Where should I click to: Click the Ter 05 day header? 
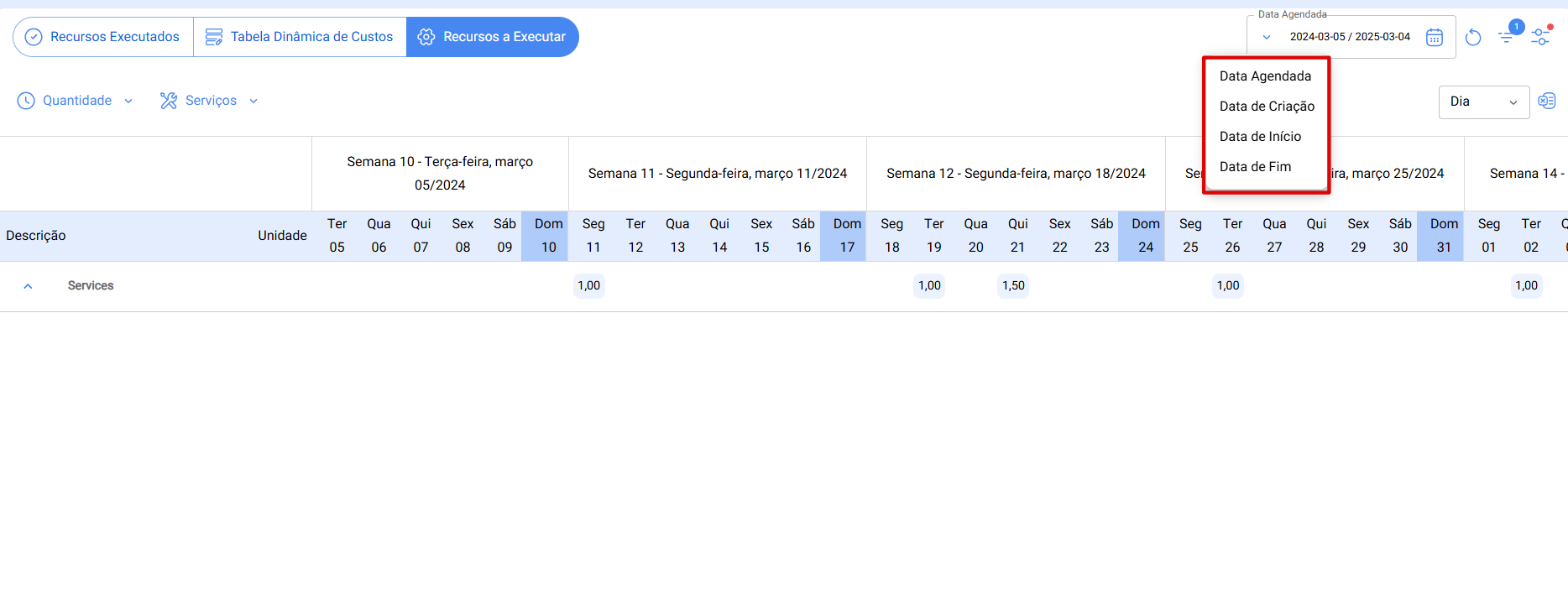pos(337,236)
